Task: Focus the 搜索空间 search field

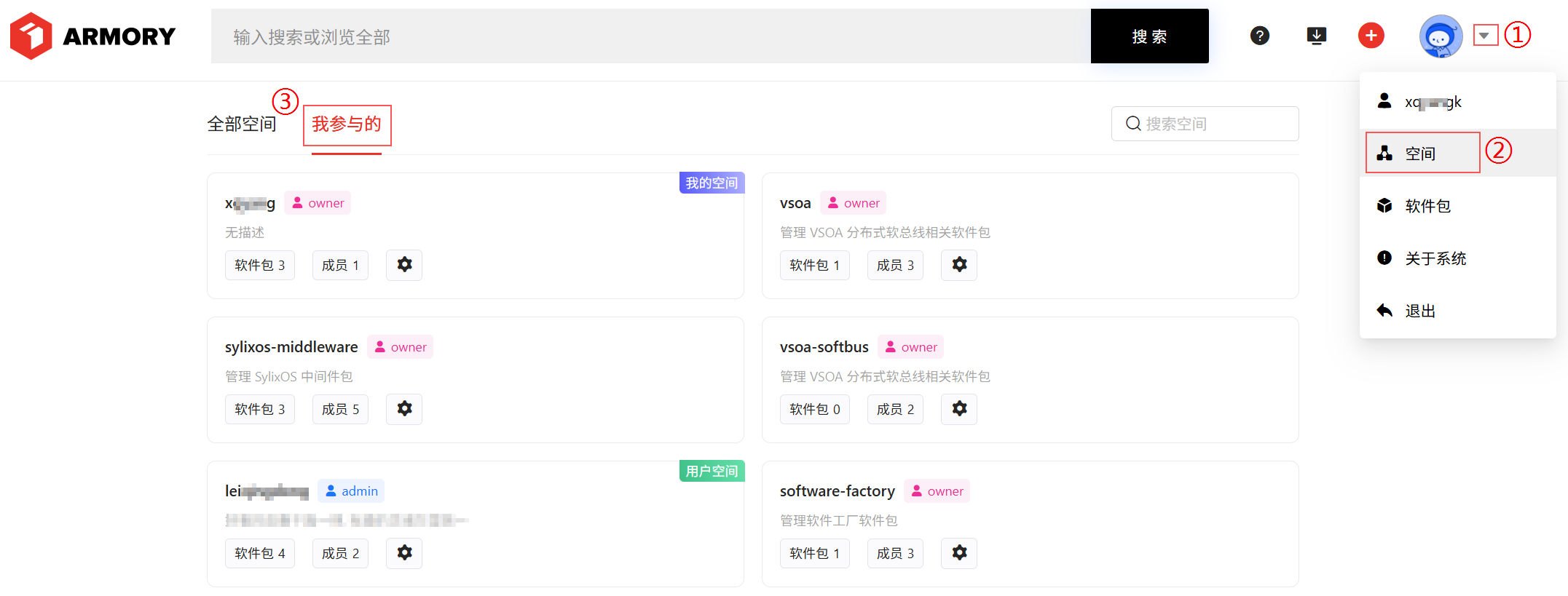Action: [x=1213, y=124]
